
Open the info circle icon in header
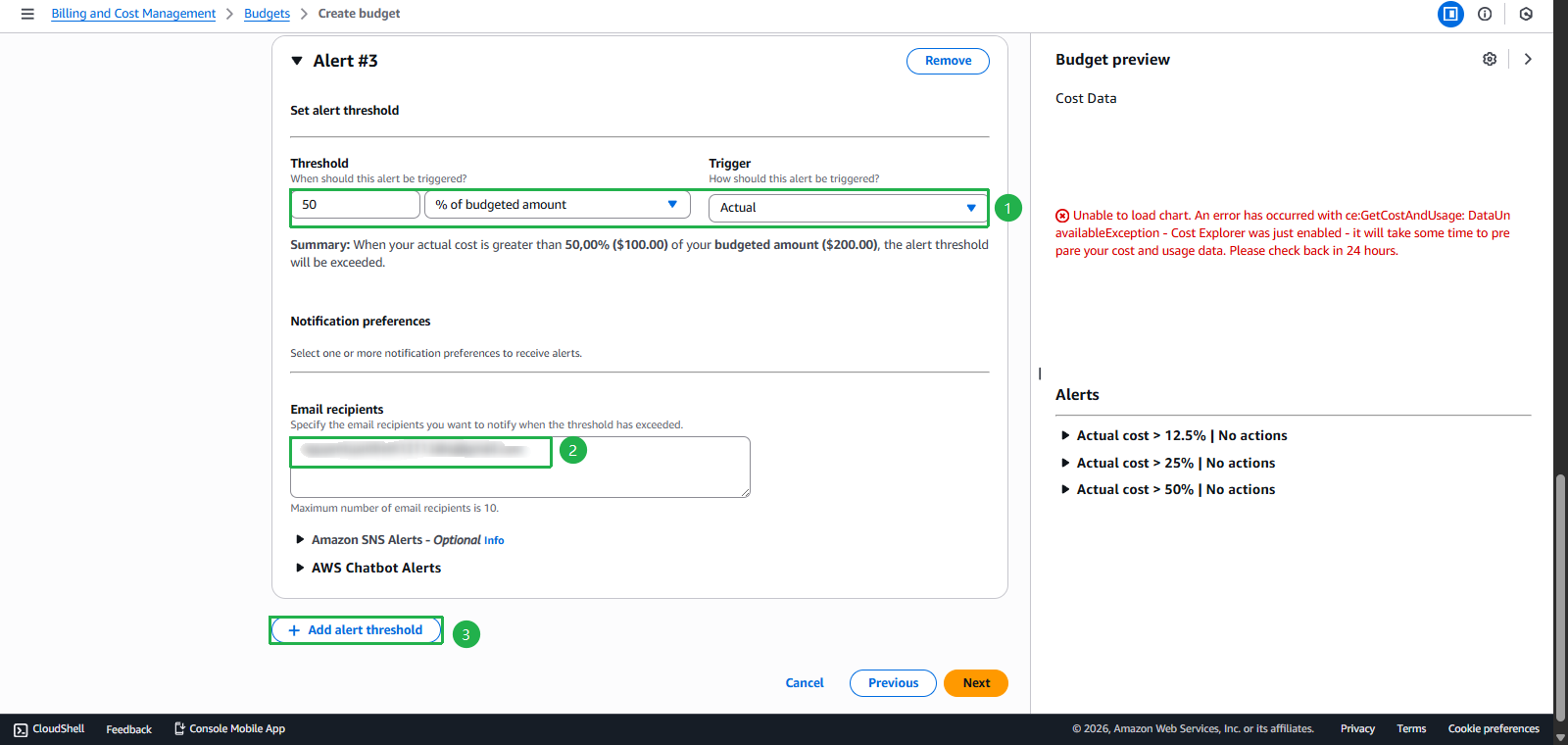coord(1485,14)
